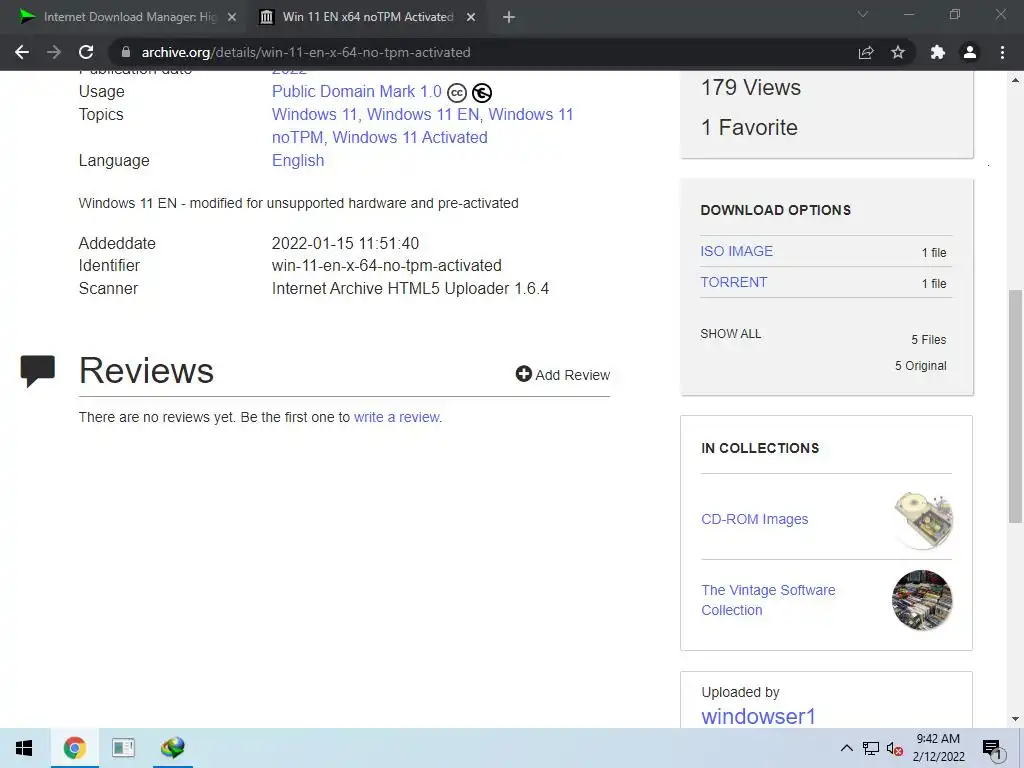The height and width of the screenshot is (768, 1024).
Task: Click the lock icon in address bar
Action: click(126, 52)
